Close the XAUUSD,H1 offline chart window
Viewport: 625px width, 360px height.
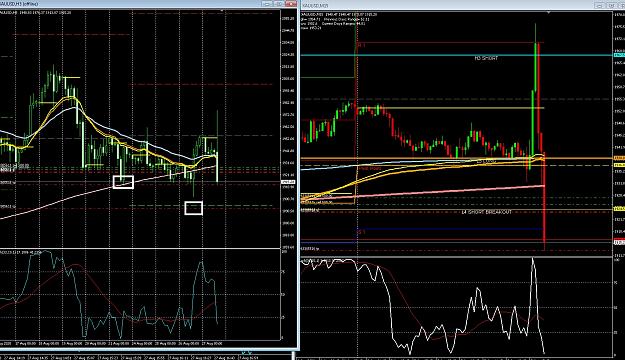pyautogui.click(x=291, y=4)
